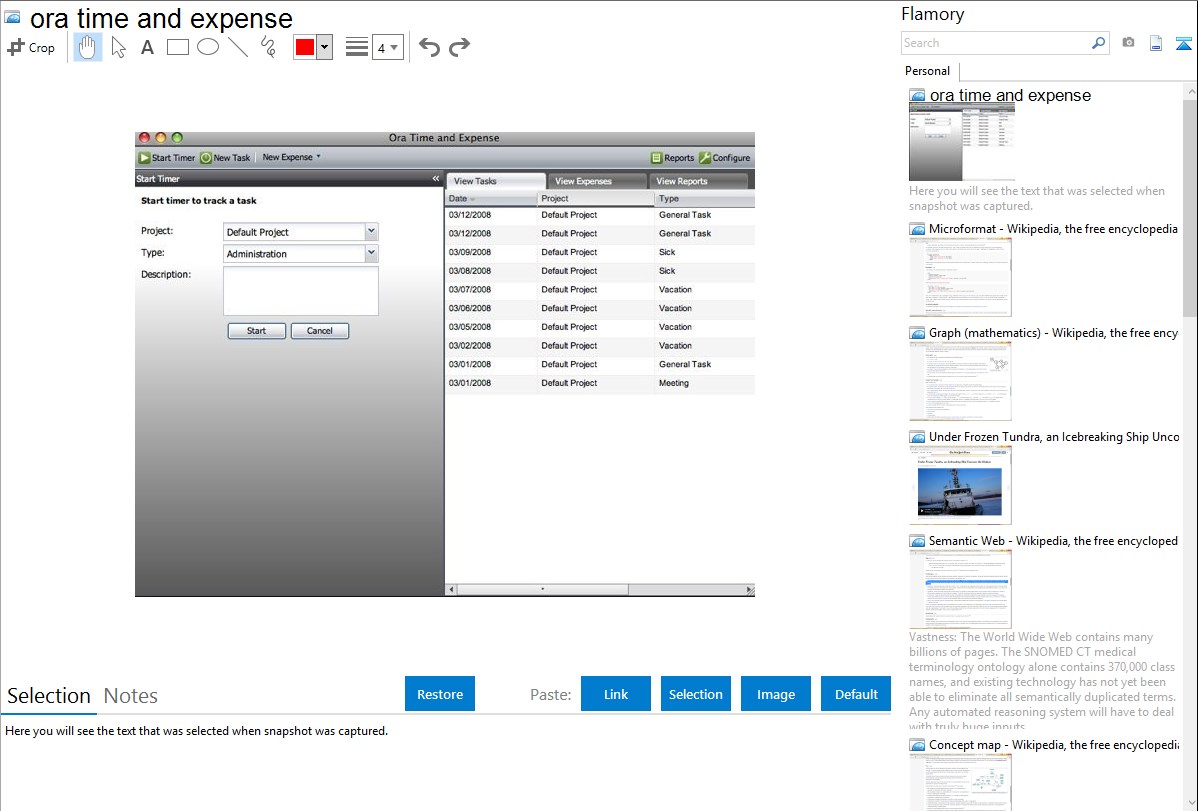This screenshot has height=811, width=1198.
Task: Collapse the Start Timer panel chevrons
Action: pos(435,179)
